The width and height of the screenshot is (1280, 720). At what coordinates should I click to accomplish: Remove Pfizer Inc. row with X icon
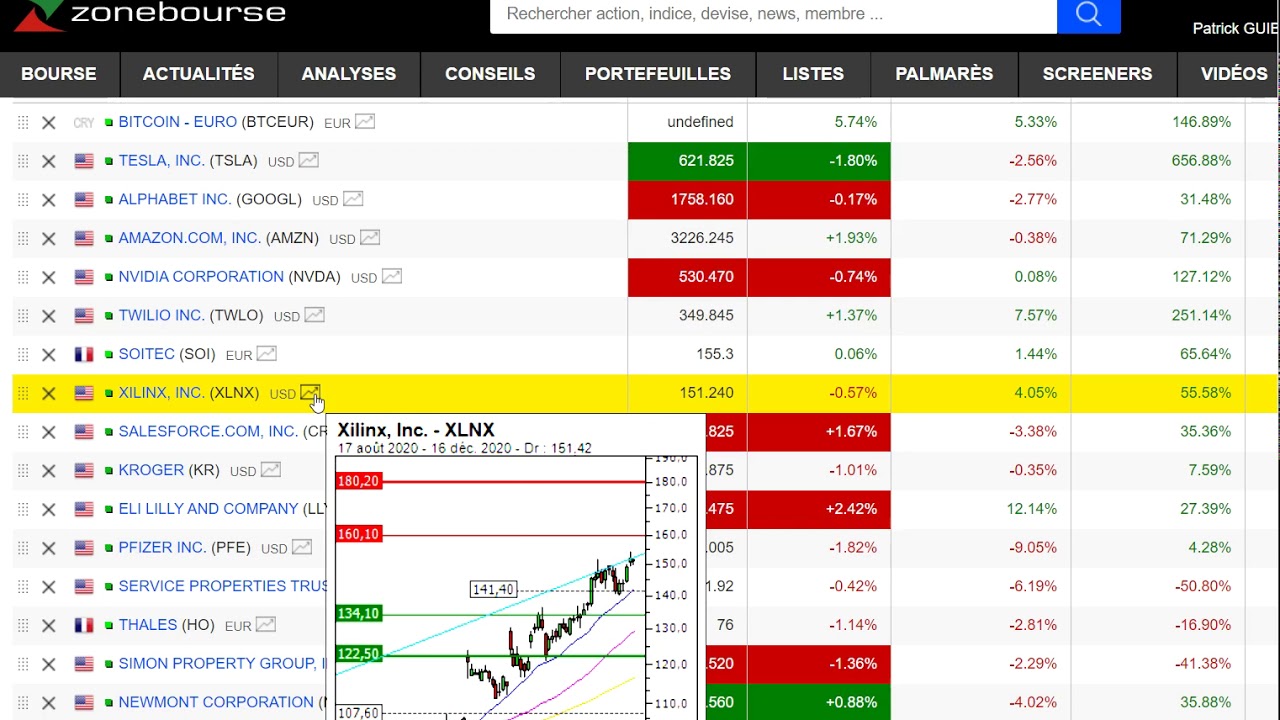pos(48,548)
